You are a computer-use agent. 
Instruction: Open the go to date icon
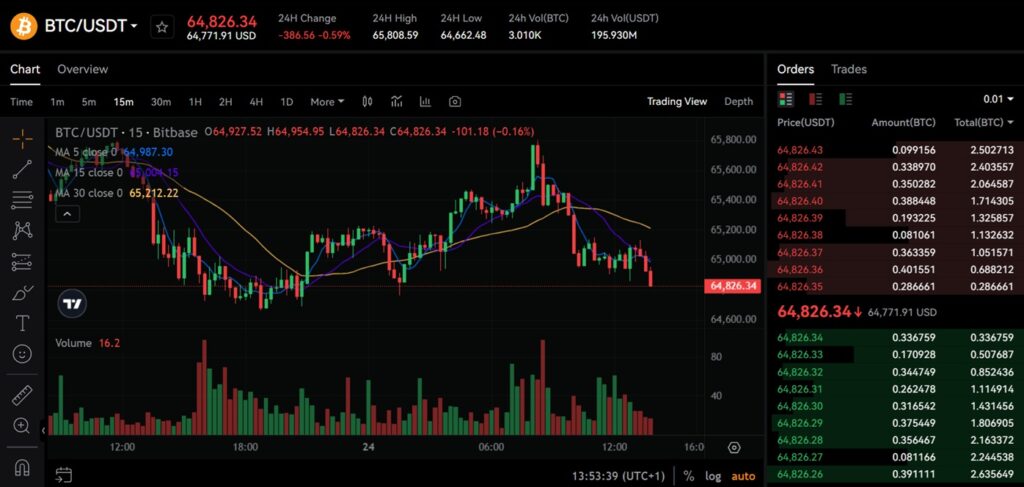click(63, 475)
